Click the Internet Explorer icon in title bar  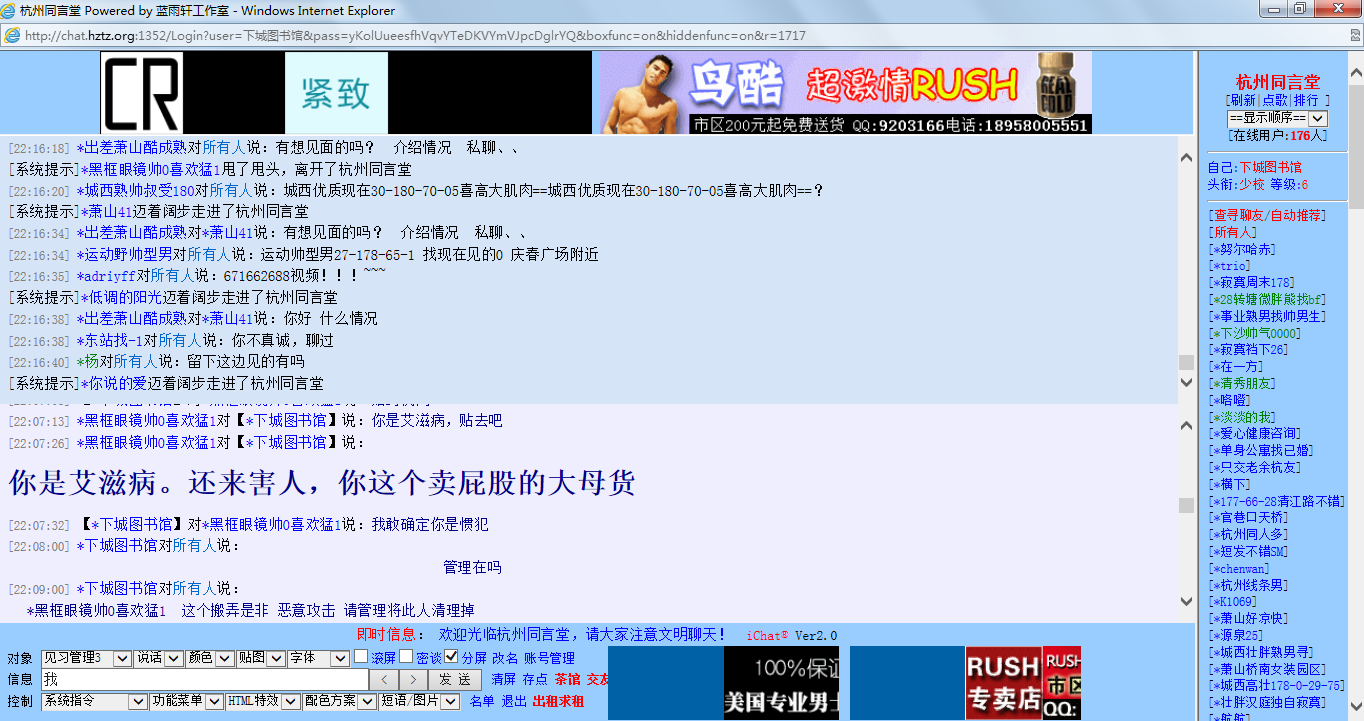(9, 11)
